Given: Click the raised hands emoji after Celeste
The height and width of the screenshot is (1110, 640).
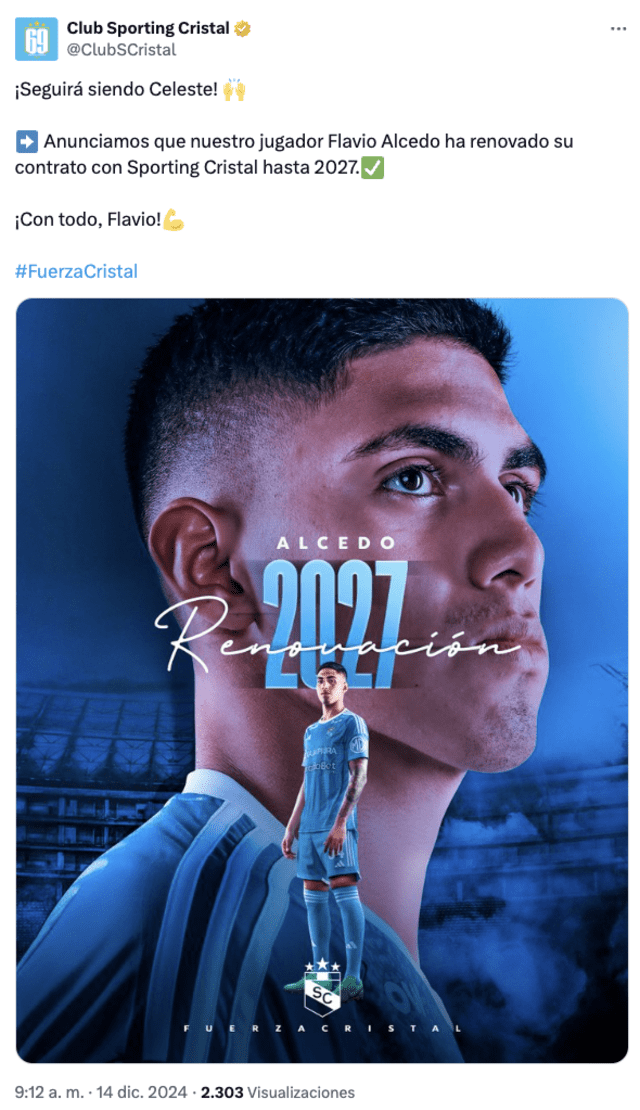Looking at the screenshot, I should pyautogui.click(x=234, y=90).
